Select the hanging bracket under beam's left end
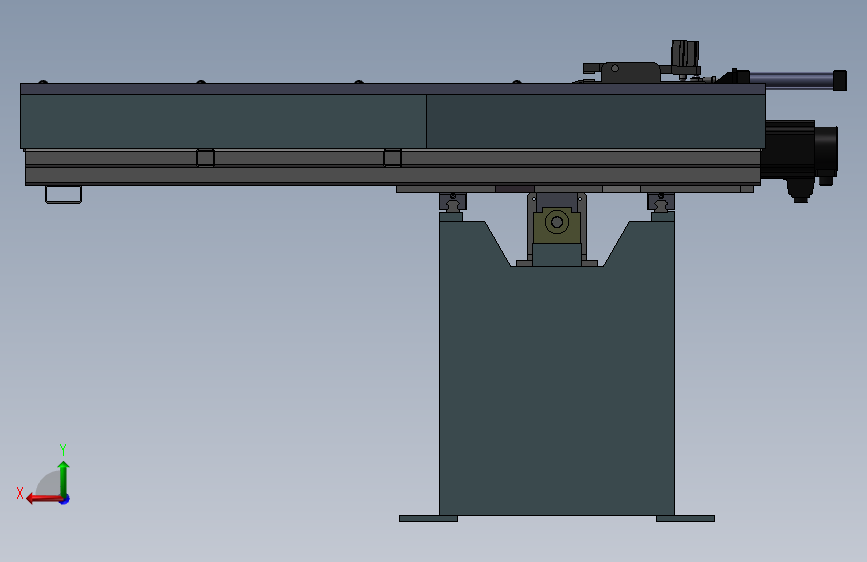The width and height of the screenshot is (867, 562). point(64,195)
